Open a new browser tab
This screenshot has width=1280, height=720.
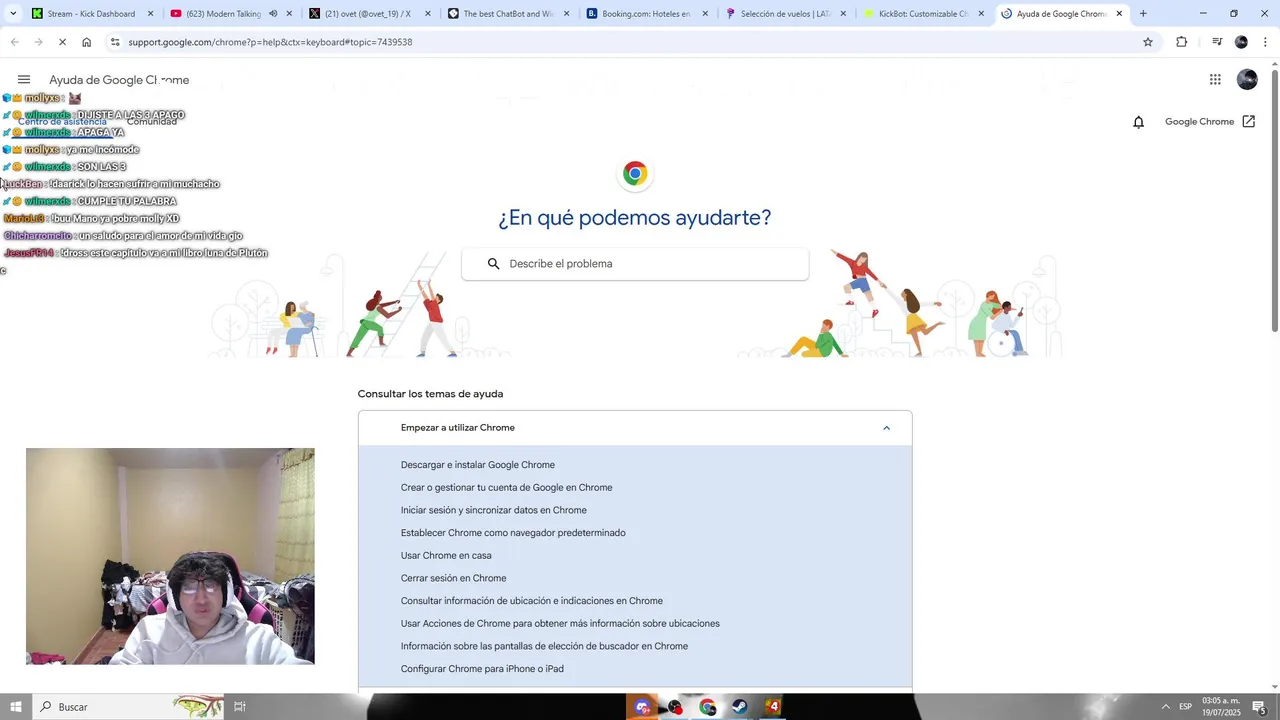click(1143, 14)
